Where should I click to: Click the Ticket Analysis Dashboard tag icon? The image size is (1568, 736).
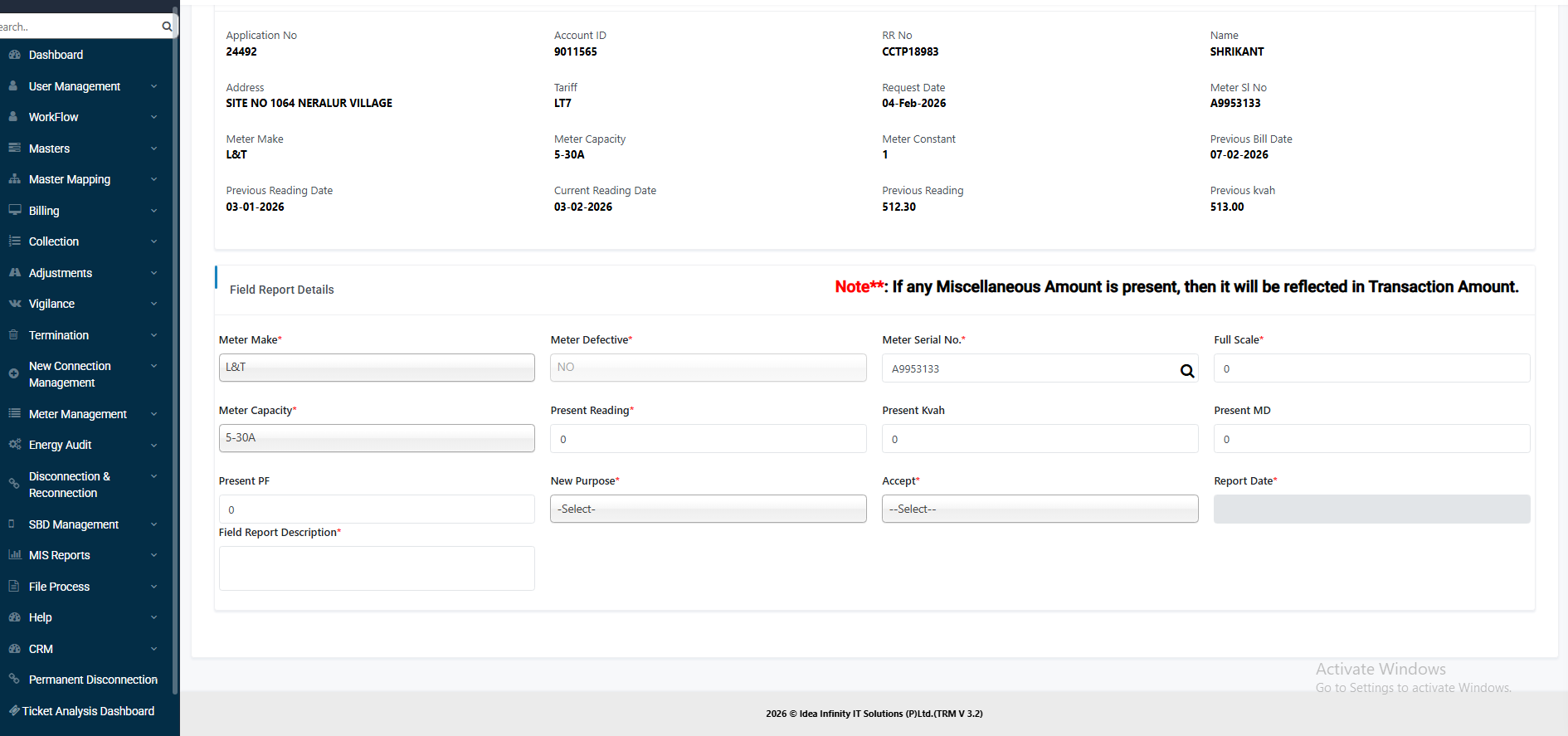pos(14,711)
